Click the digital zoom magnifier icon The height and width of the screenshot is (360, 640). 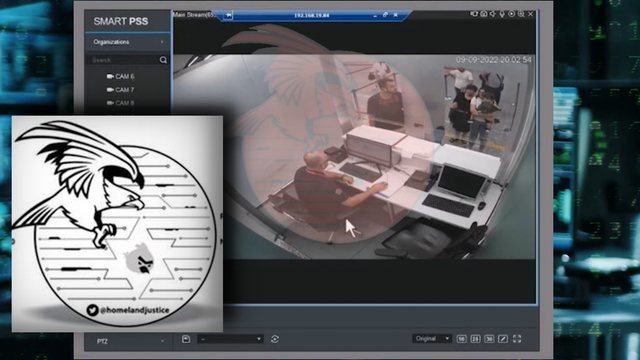[x=521, y=14]
